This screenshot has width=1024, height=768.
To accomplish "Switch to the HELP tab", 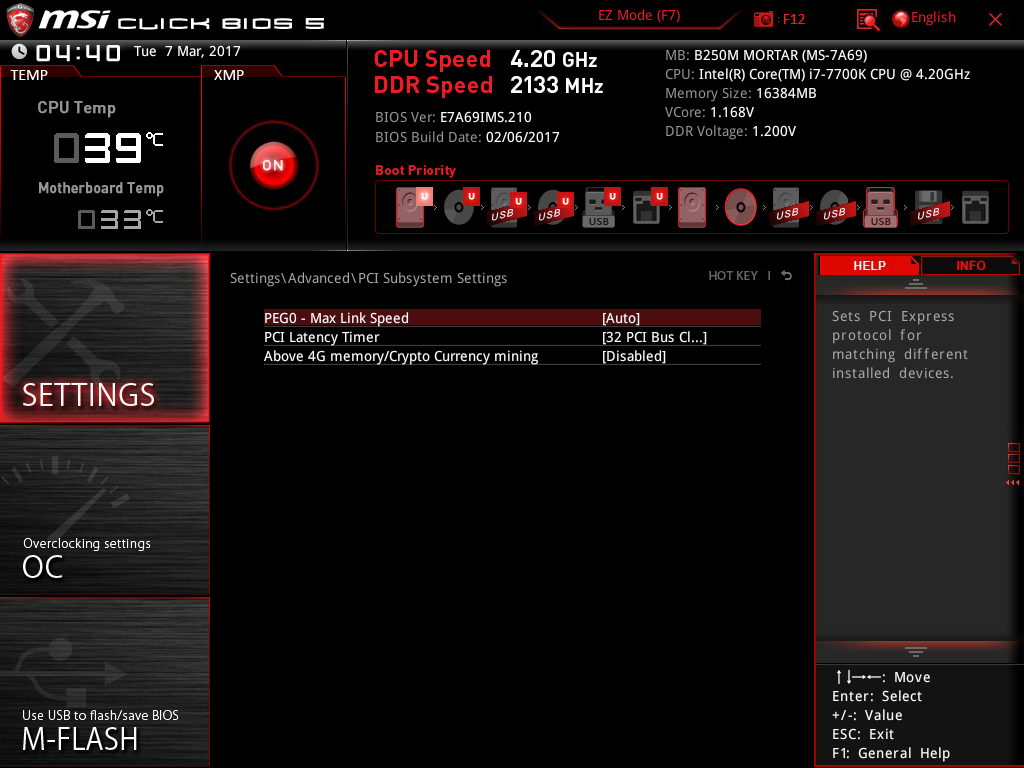I will click(x=868, y=265).
